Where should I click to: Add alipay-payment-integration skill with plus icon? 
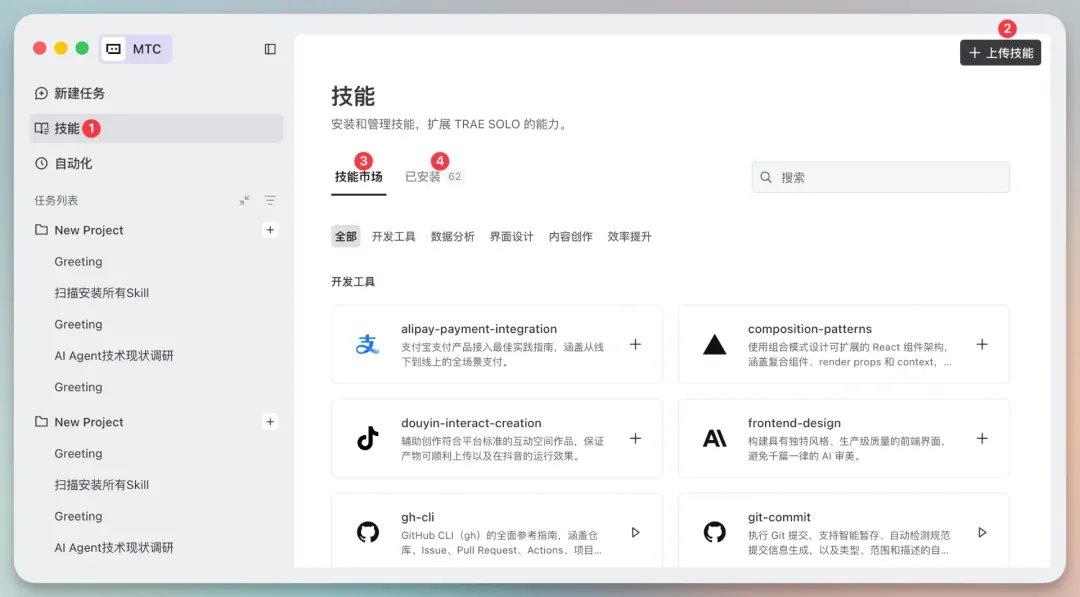click(x=635, y=344)
